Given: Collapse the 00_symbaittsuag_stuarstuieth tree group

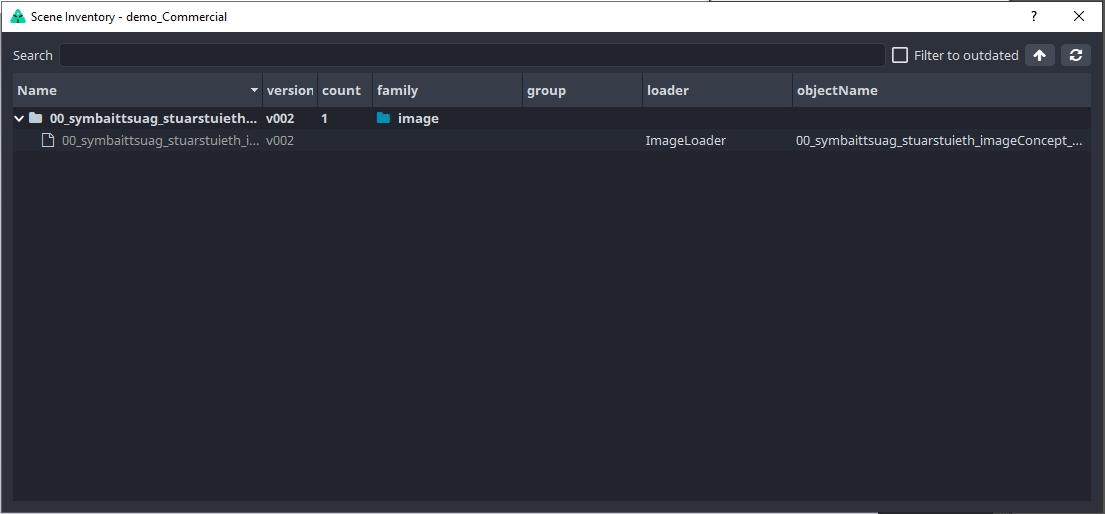Looking at the screenshot, I should tap(19, 118).
